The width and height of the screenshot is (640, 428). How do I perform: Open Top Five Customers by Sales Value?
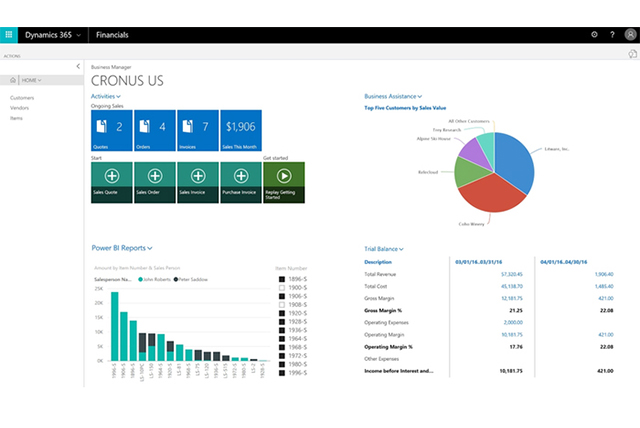coord(405,108)
